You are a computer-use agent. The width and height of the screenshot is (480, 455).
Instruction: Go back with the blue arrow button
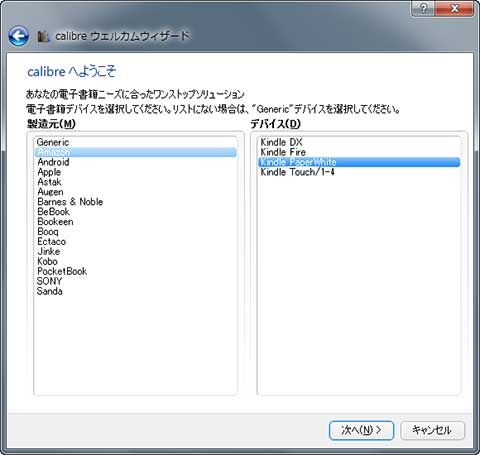(18, 36)
